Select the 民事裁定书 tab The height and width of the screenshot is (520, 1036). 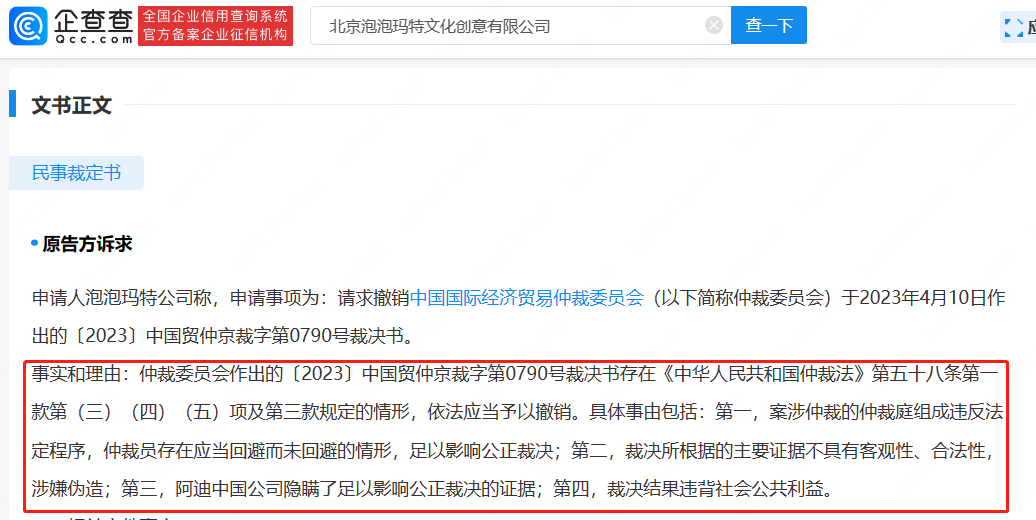[77, 173]
